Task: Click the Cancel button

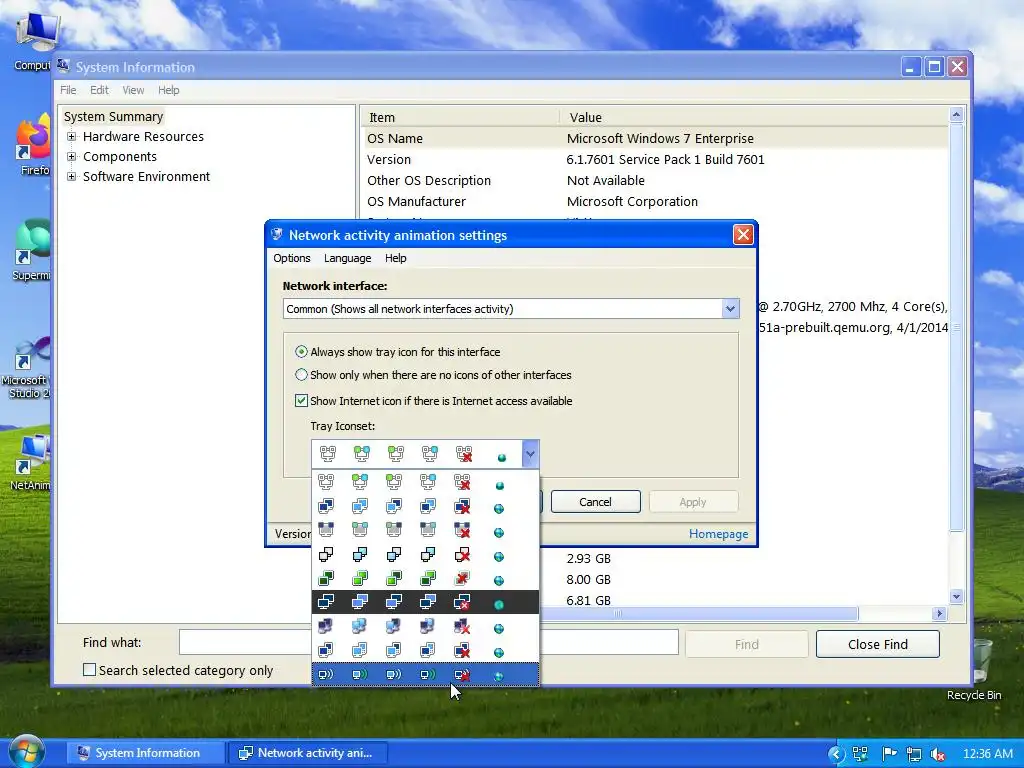Action: 596,502
